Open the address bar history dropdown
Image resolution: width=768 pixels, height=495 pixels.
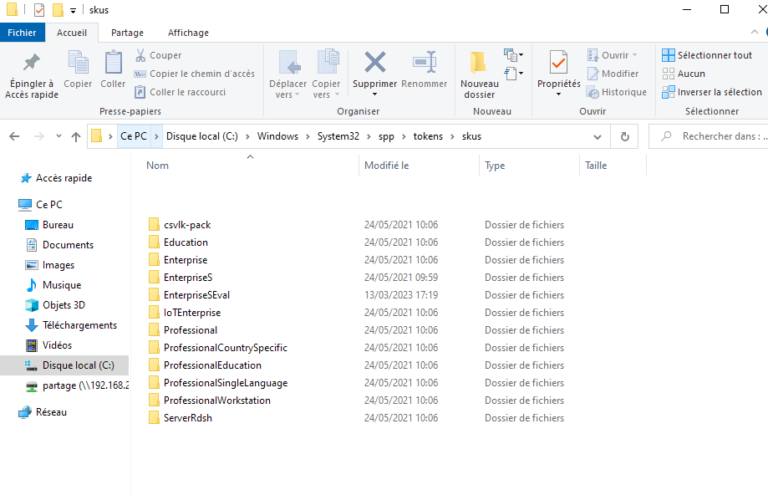coord(600,136)
